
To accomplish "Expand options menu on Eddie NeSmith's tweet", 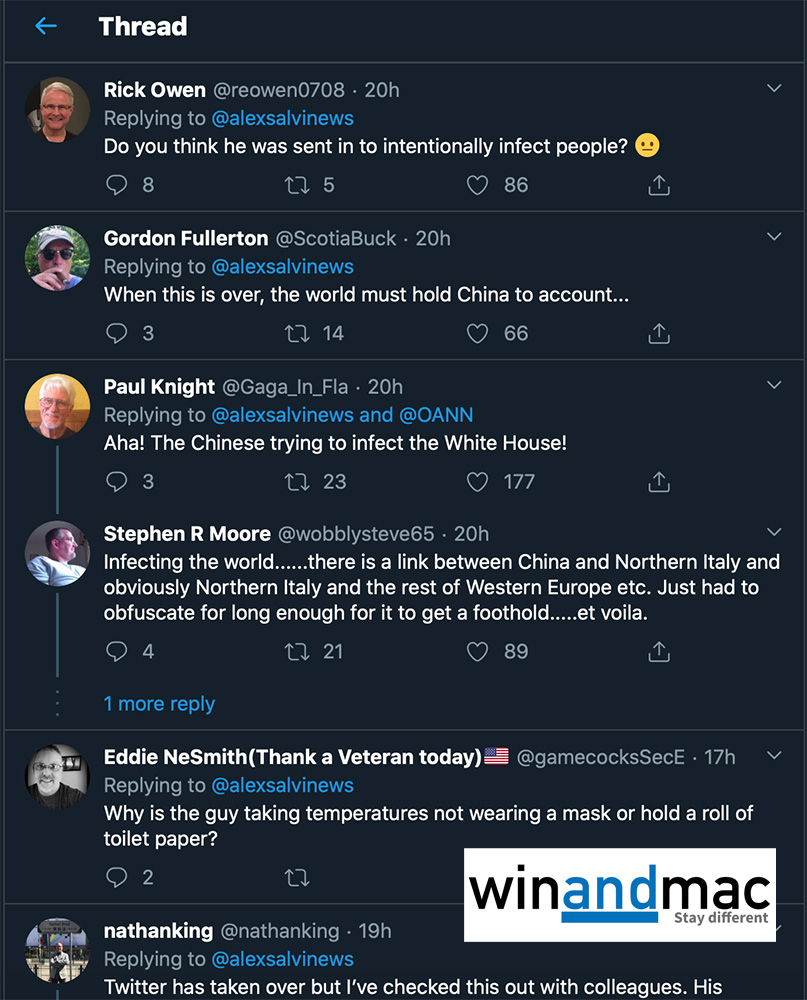I will click(774, 755).
